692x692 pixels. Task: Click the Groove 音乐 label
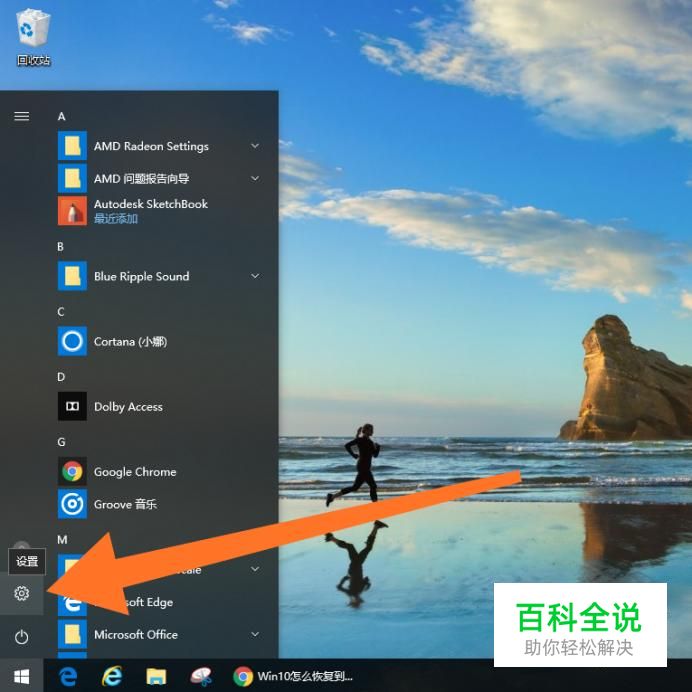click(125, 504)
